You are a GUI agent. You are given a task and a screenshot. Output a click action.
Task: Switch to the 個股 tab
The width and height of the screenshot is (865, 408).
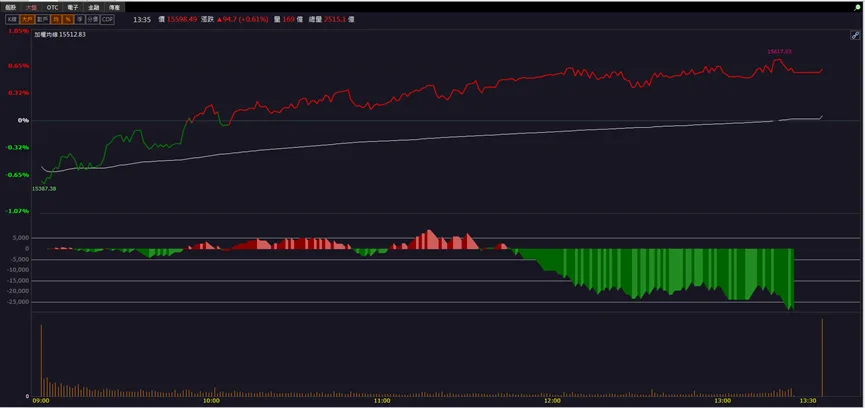pos(10,8)
